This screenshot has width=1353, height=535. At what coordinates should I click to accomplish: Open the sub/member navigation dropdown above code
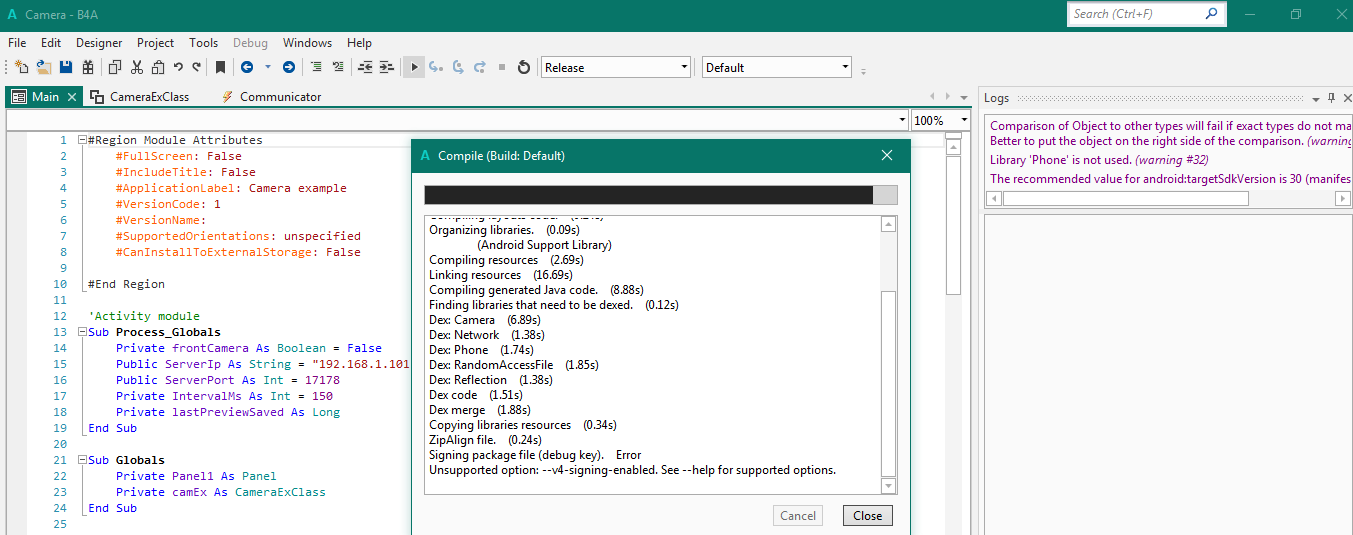click(457, 120)
